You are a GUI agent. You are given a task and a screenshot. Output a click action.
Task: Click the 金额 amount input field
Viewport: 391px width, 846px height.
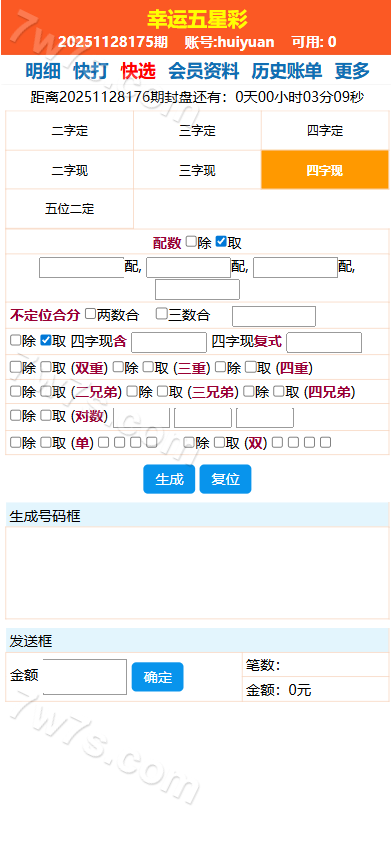pyautogui.click(x=85, y=677)
